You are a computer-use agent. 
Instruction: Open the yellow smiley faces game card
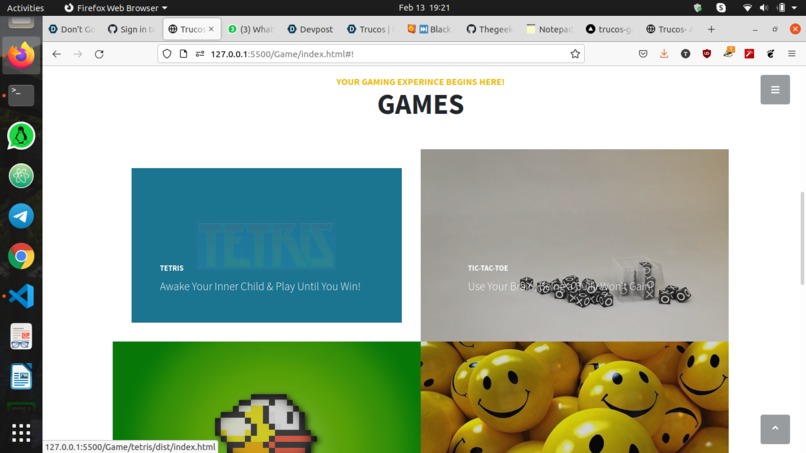[574, 397]
